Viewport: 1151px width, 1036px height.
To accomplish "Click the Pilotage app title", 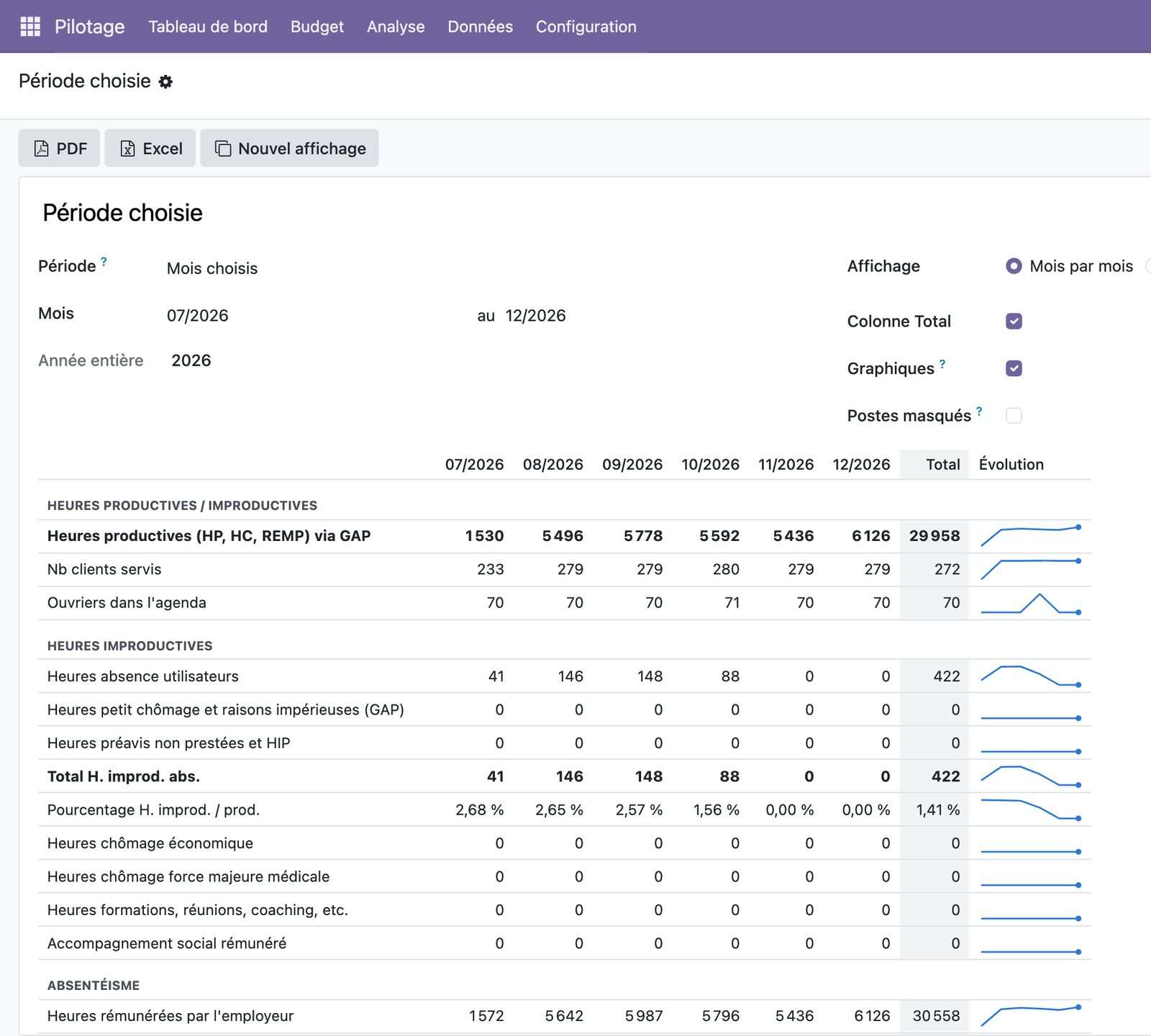I will pos(89,27).
